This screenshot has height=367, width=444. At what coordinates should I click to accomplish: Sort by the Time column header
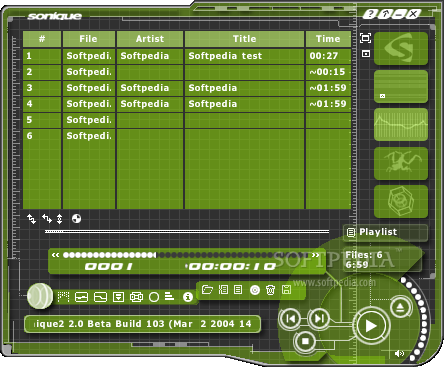tap(328, 39)
